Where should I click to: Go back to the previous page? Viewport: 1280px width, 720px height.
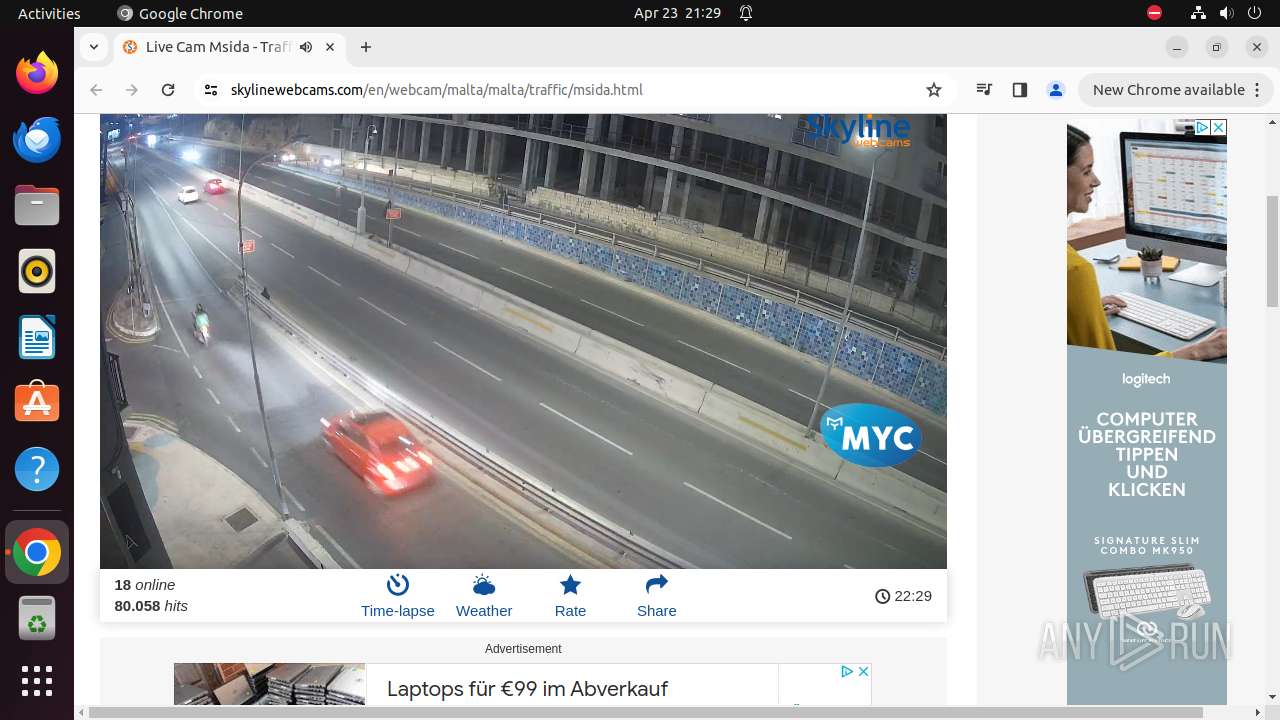click(x=96, y=90)
